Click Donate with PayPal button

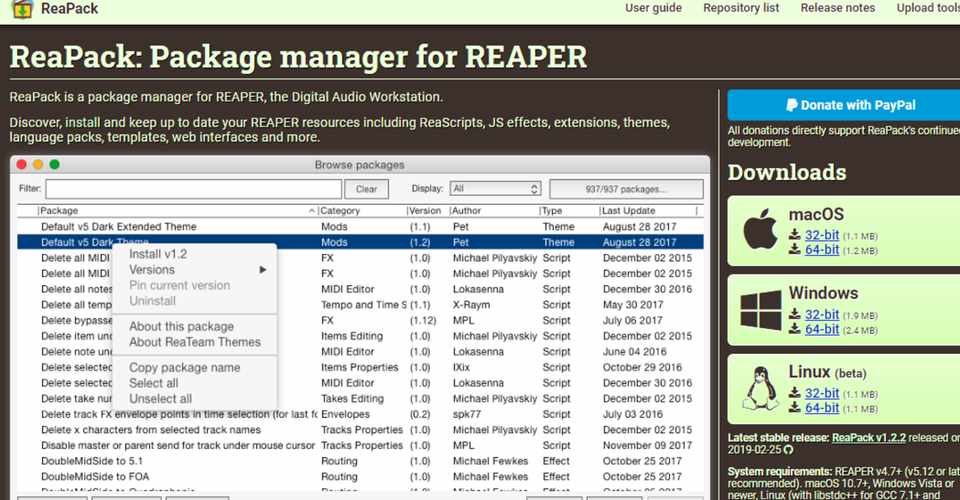[x=844, y=105]
